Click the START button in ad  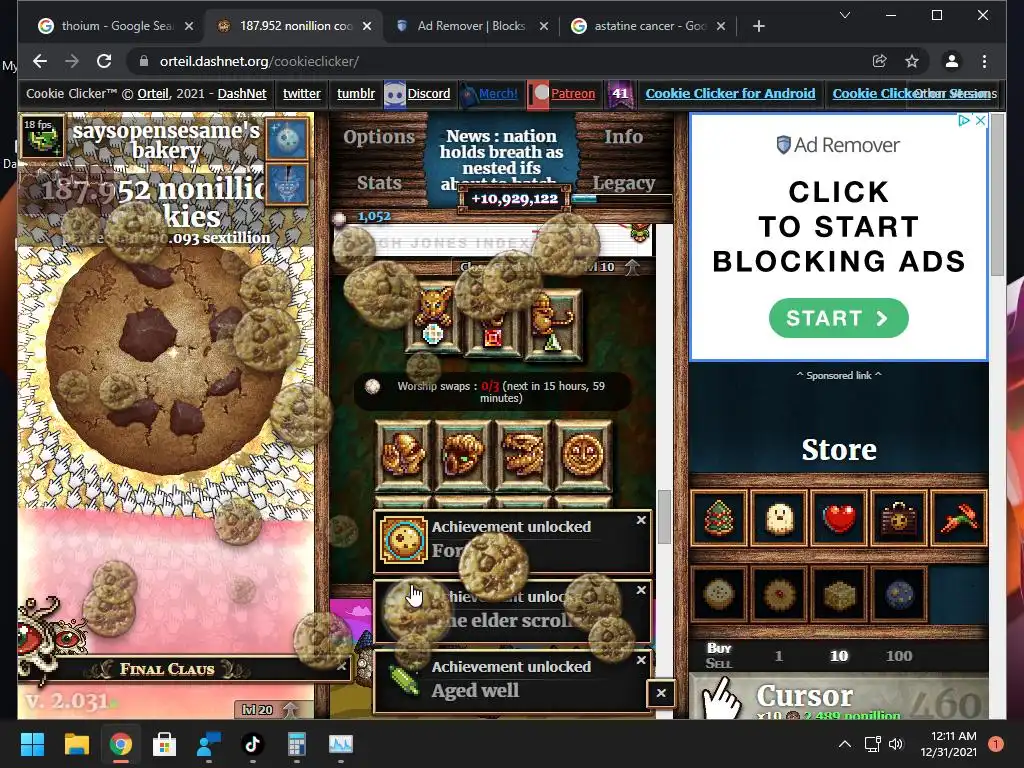(x=839, y=318)
